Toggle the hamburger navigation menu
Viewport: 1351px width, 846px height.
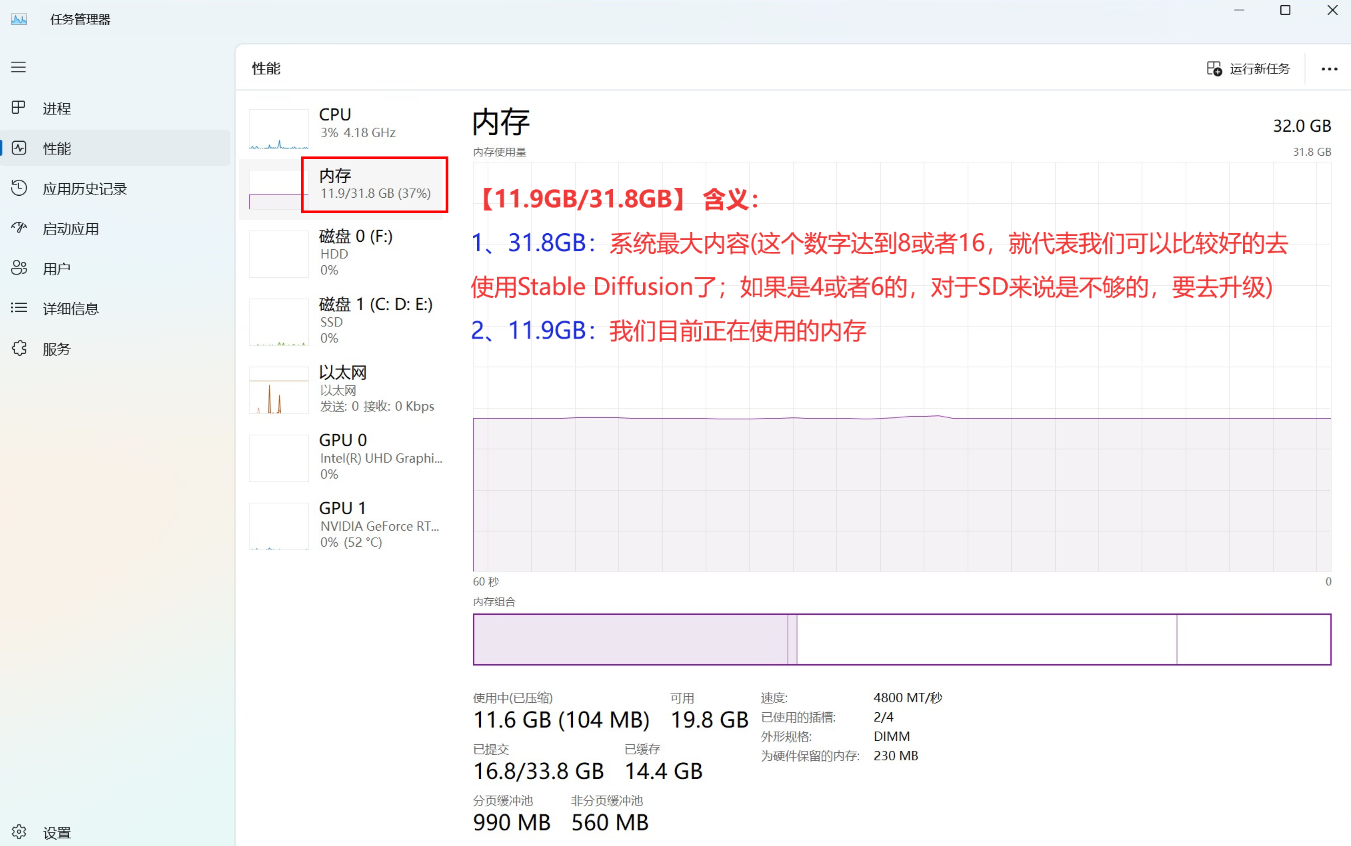tap(18, 67)
